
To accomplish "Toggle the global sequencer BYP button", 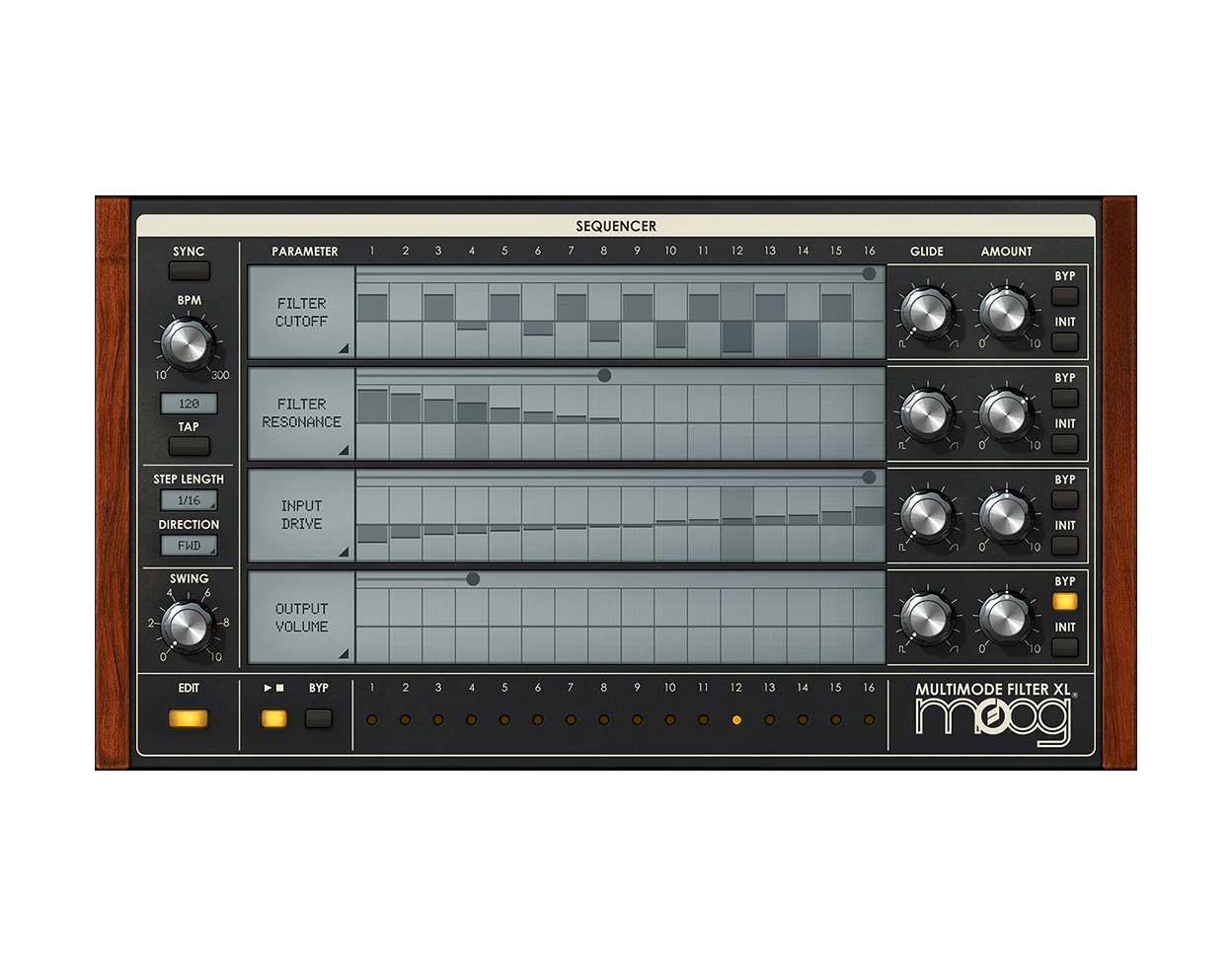I will coord(319,718).
